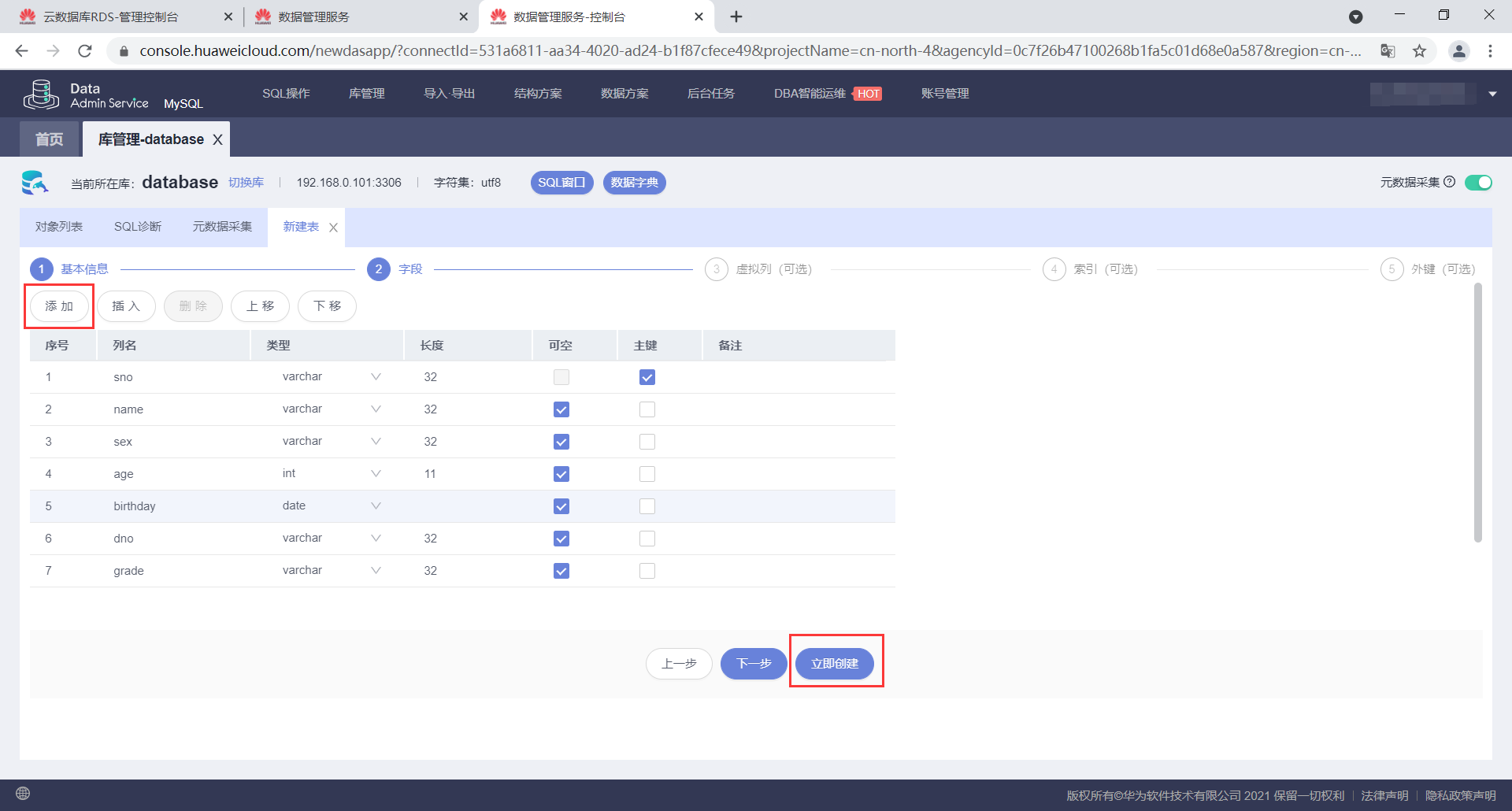Click the Chrome tab search dropdown icon
1512x811 pixels.
1355,17
